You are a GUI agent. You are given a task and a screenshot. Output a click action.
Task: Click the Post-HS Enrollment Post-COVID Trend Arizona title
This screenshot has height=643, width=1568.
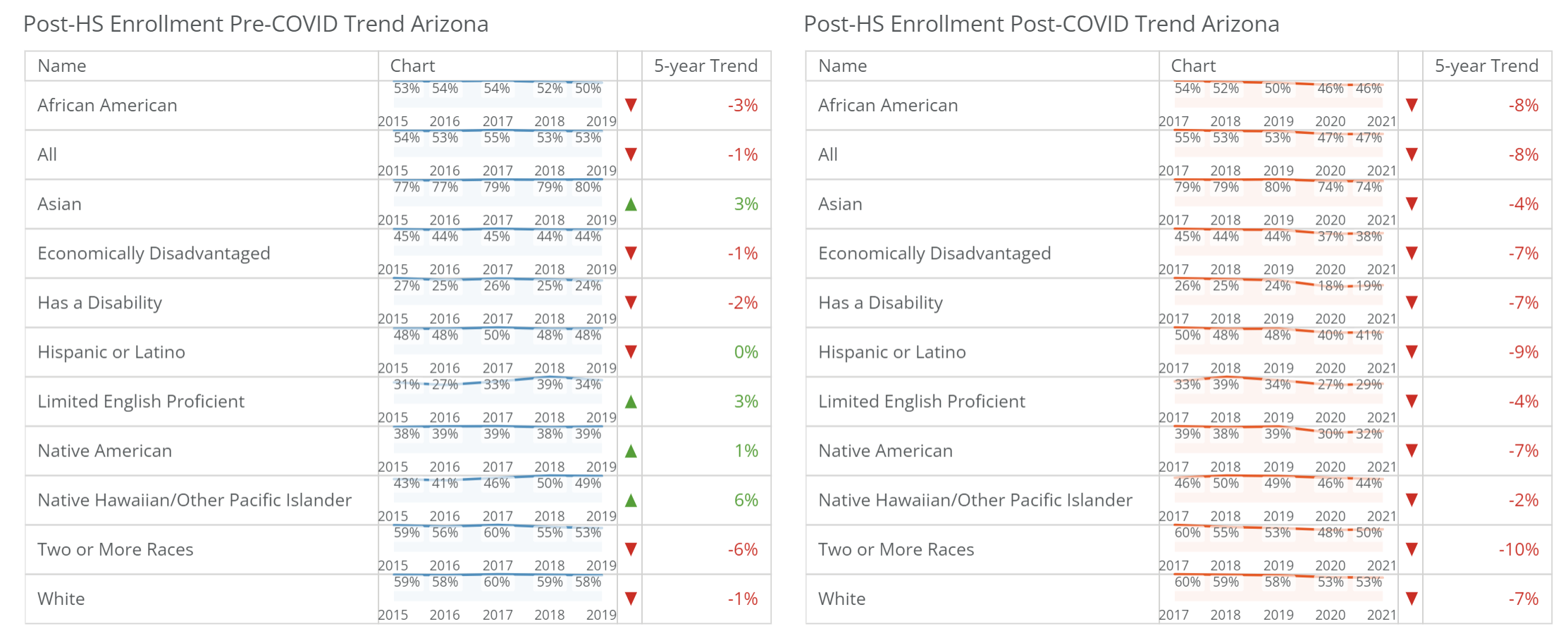[1041, 24]
